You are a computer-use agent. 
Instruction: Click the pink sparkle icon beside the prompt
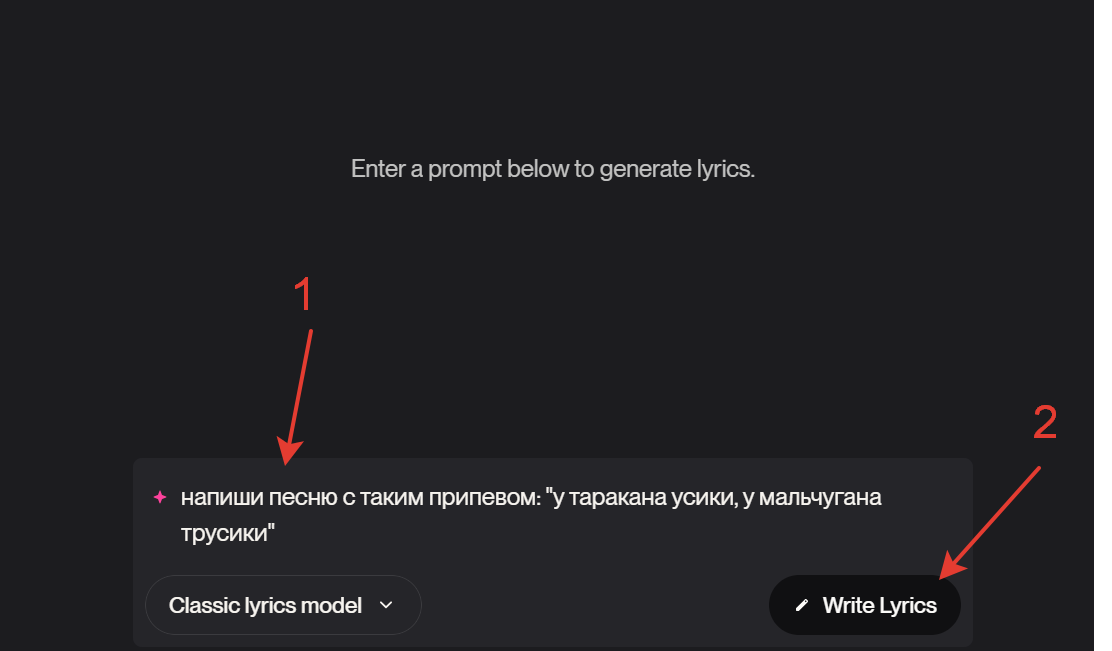coord(160,497)
